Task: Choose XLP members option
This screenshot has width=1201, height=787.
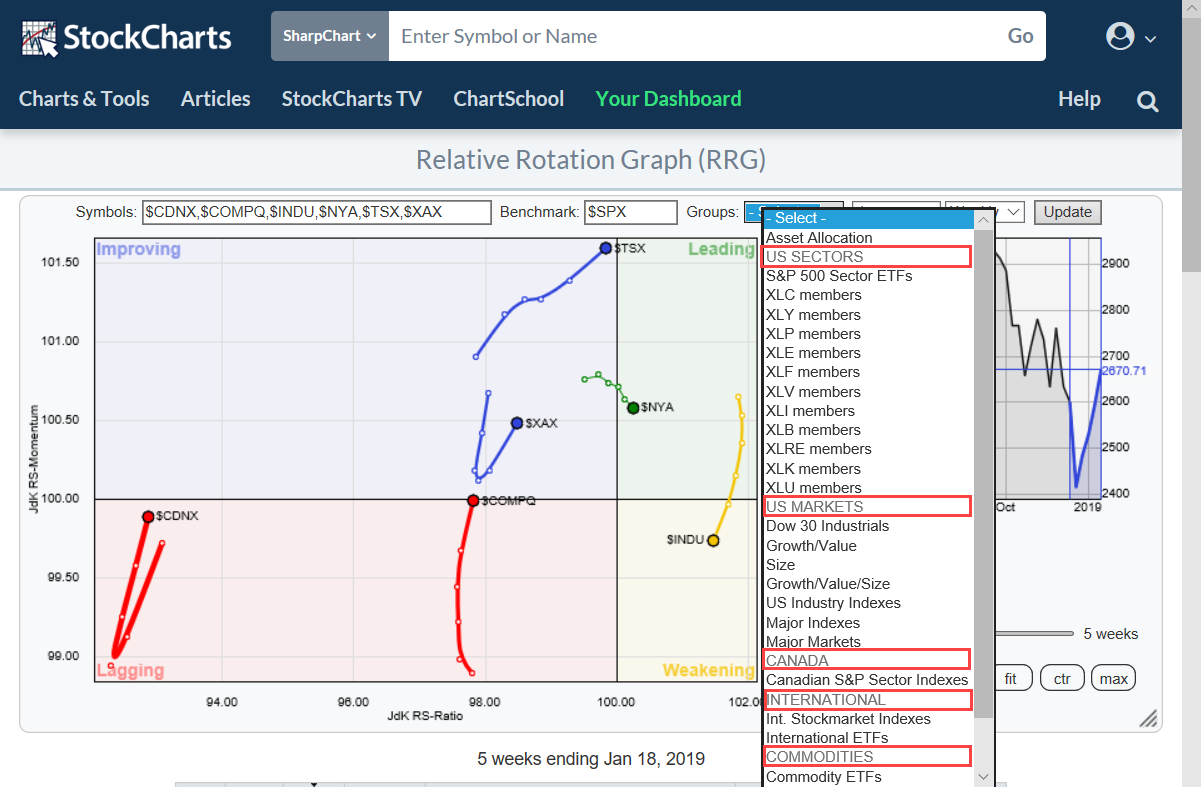Action: (x=867, y=334)
